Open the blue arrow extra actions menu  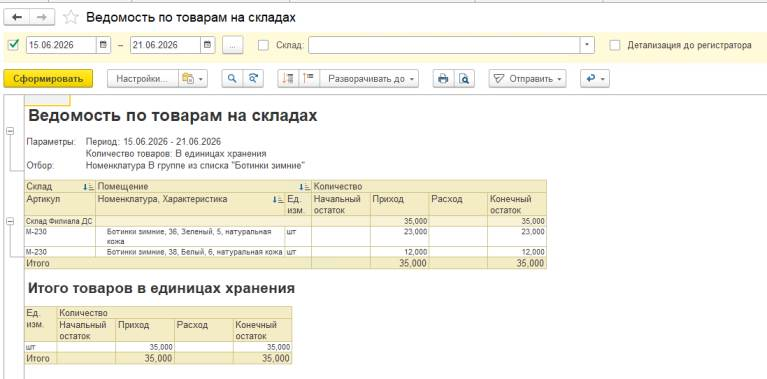click(595, 79)
